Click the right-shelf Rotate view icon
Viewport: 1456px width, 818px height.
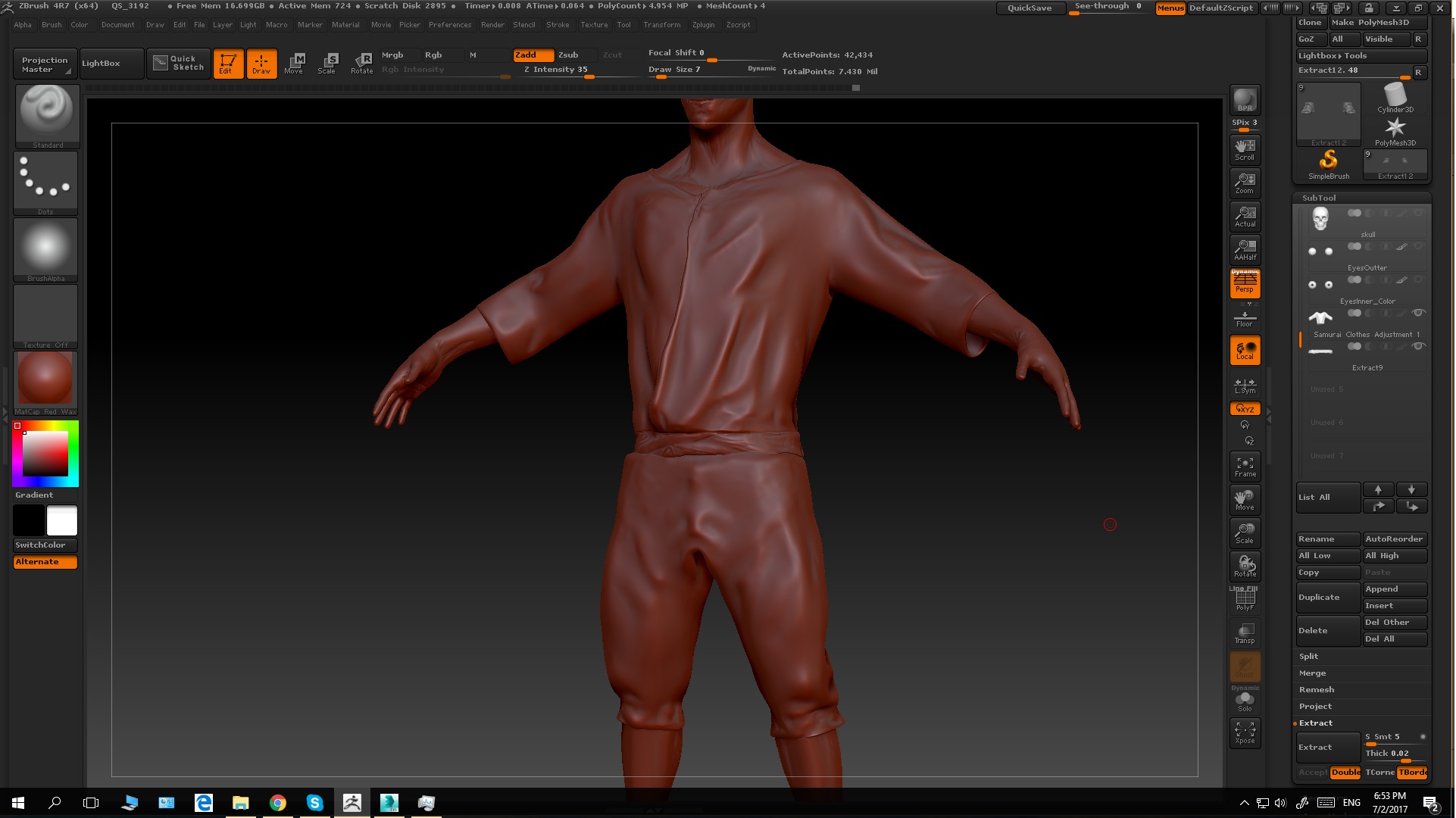1246,567
